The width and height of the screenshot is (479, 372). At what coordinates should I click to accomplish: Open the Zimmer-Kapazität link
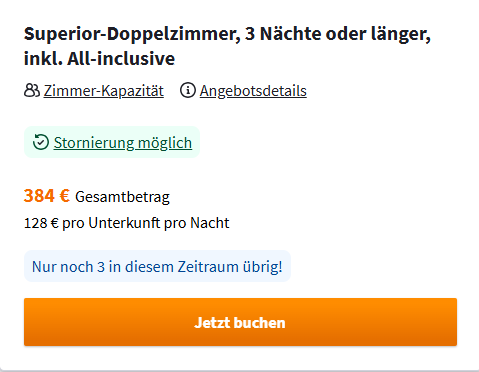104,91
